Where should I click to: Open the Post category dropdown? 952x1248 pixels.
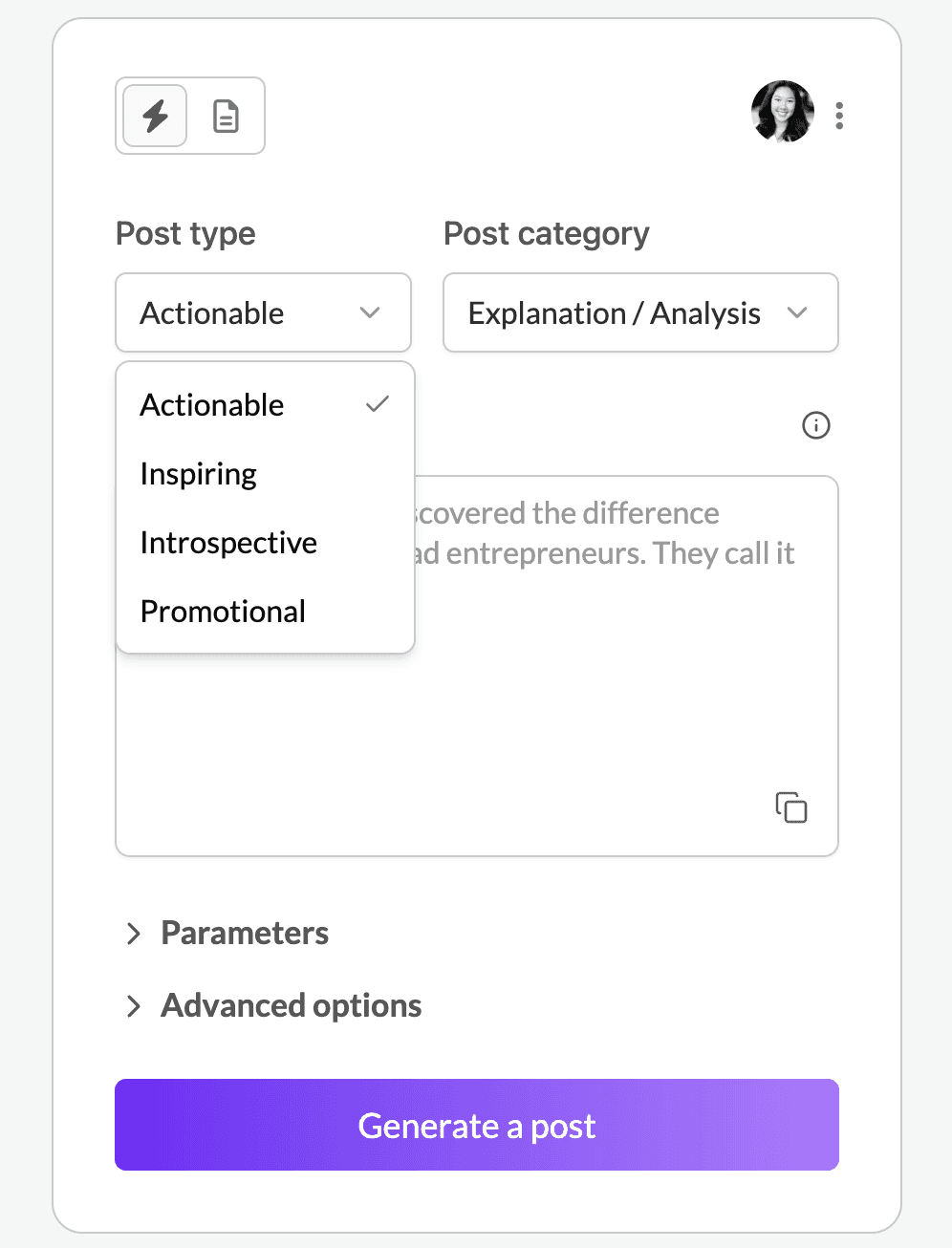[x=640, y=312]
